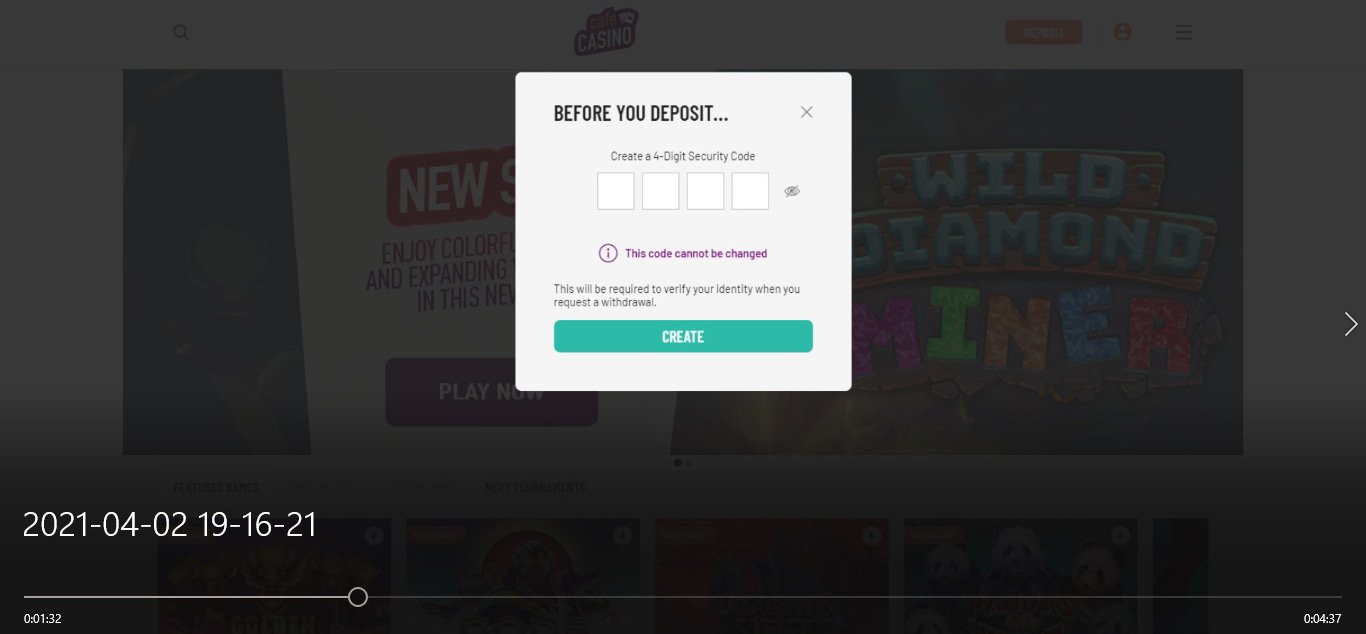Switch to the Featured Games tab
1366x634 pixels.
pyautogui.click(x=216, y=488)
